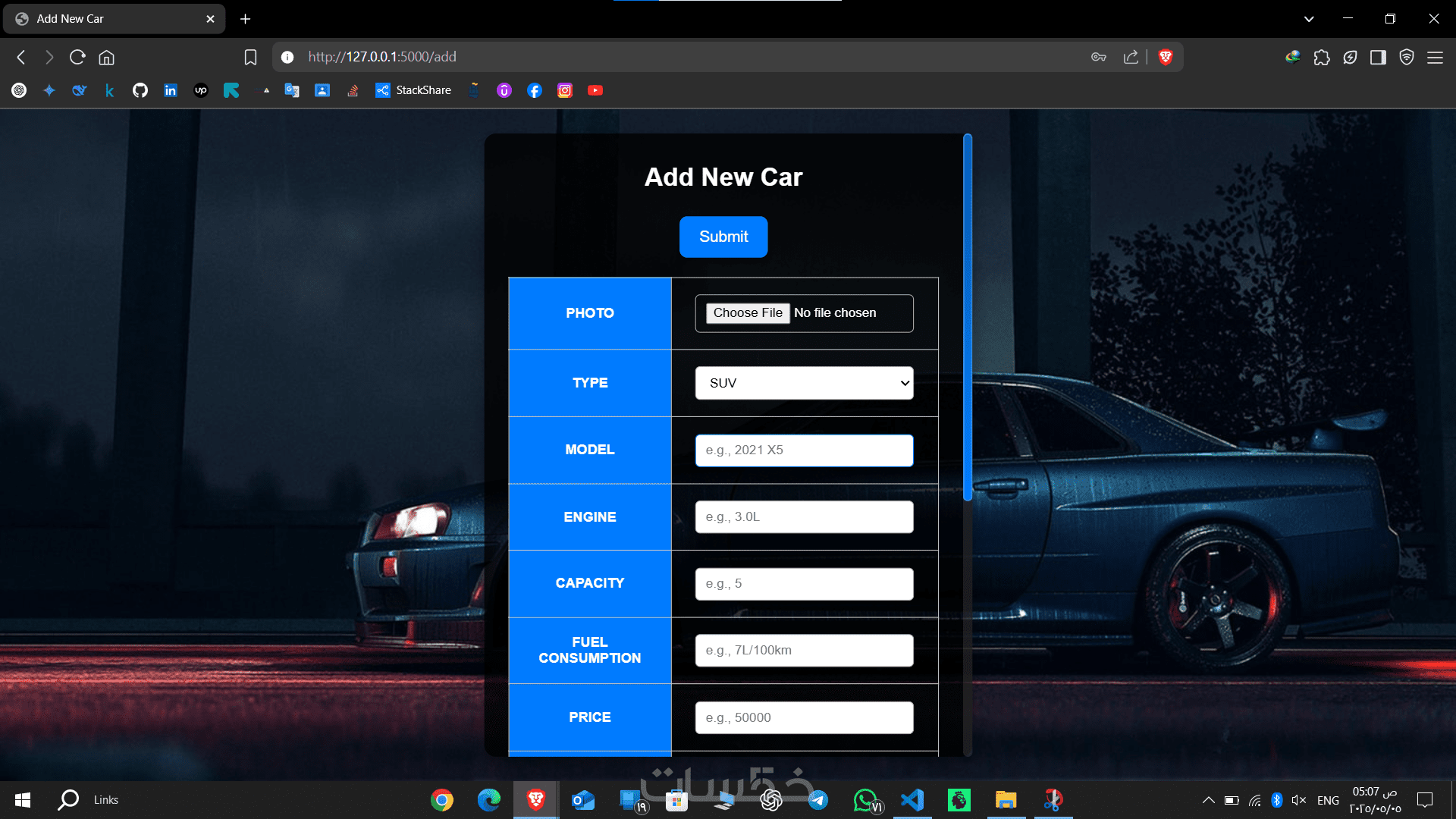Viewport: 1456px width, 819px height.
Task: Toggle the browser sidebar panel
Action: pos(1378,57)
